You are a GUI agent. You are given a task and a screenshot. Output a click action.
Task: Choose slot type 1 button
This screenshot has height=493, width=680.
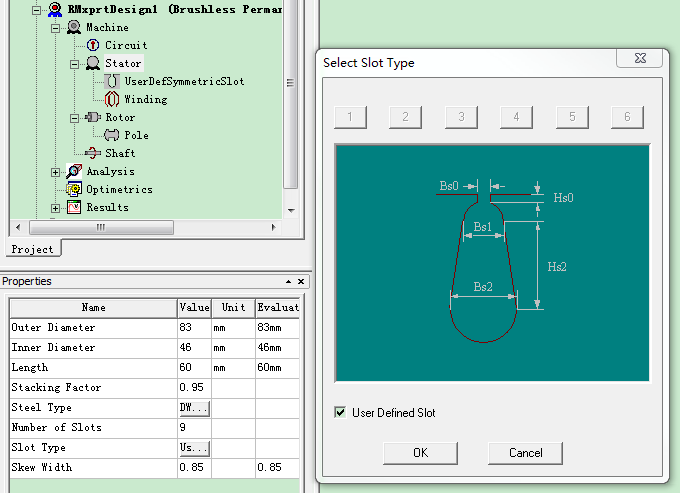350,117
